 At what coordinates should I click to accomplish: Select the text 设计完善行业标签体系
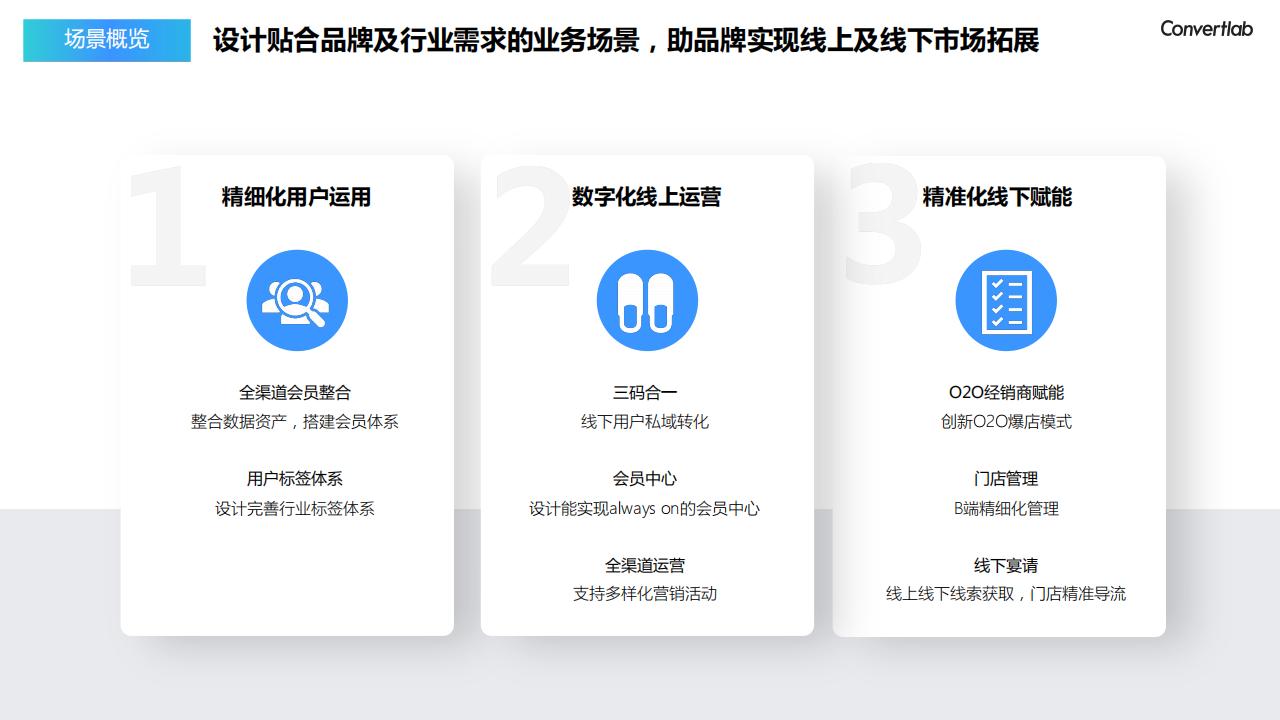click(295, 509)
